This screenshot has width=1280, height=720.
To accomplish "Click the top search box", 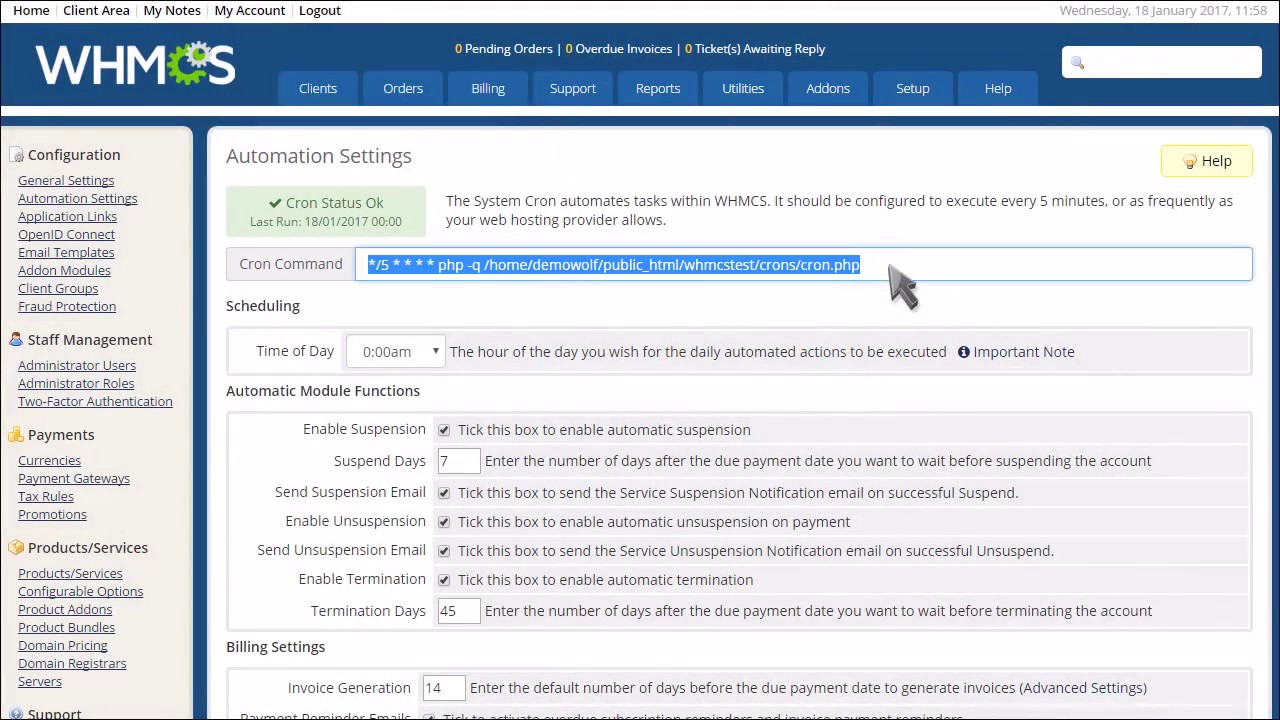I will coord(1162,62).
